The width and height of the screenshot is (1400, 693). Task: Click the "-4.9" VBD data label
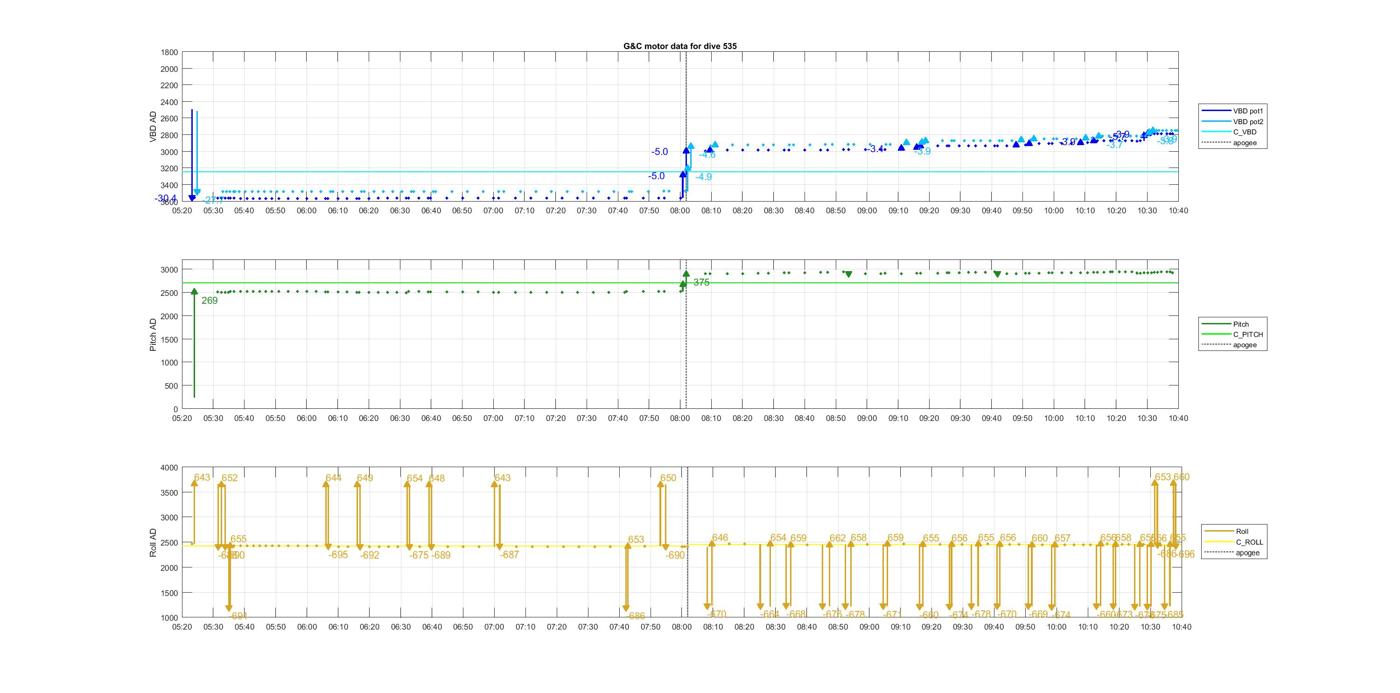703,177
